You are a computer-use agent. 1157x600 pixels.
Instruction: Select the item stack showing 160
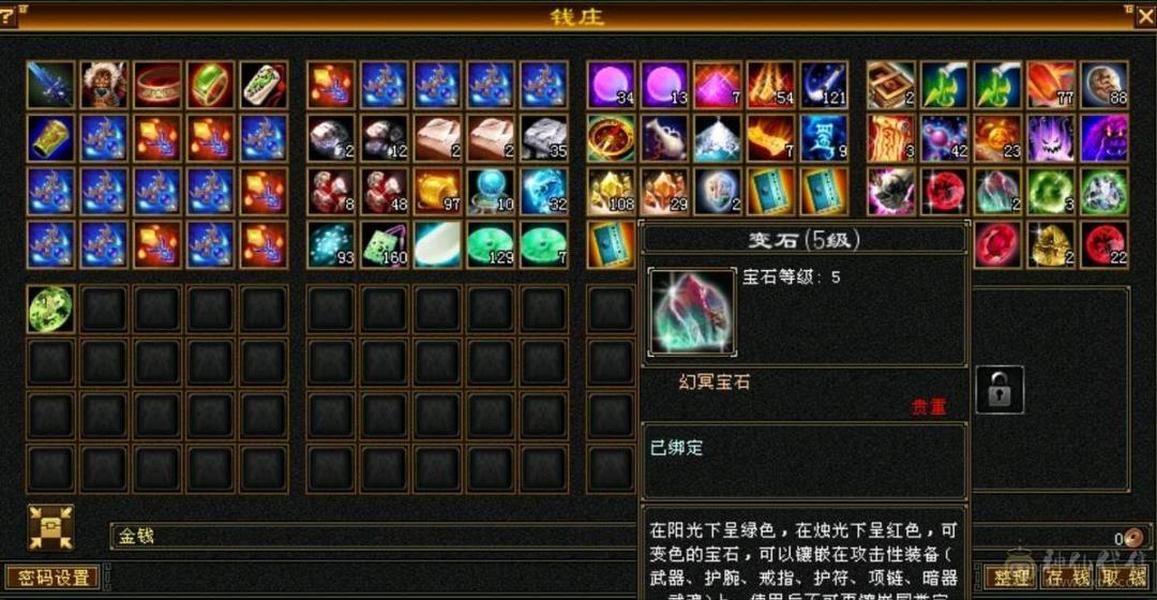coord(384,244)
